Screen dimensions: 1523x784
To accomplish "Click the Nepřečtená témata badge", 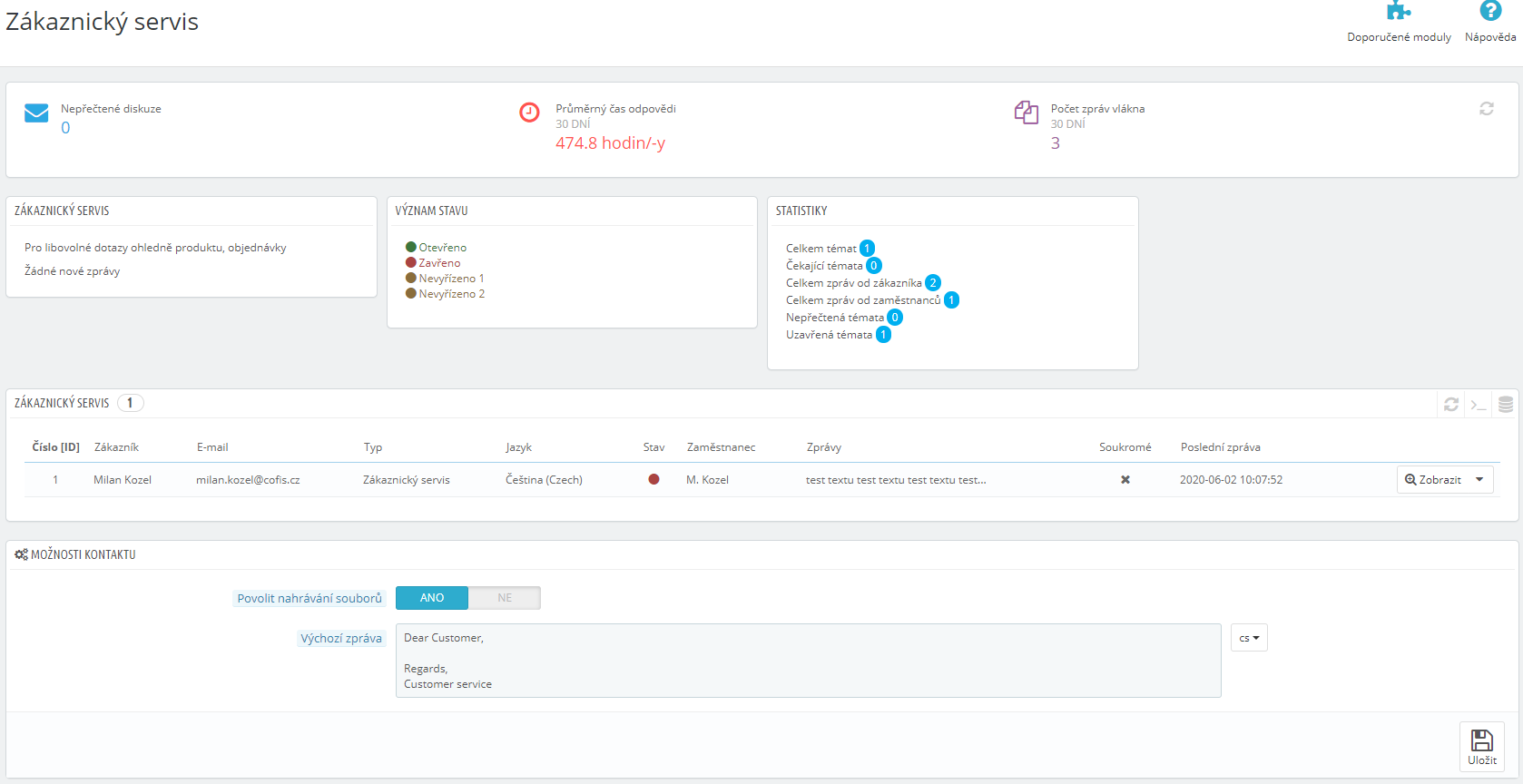I will point(894,318).
